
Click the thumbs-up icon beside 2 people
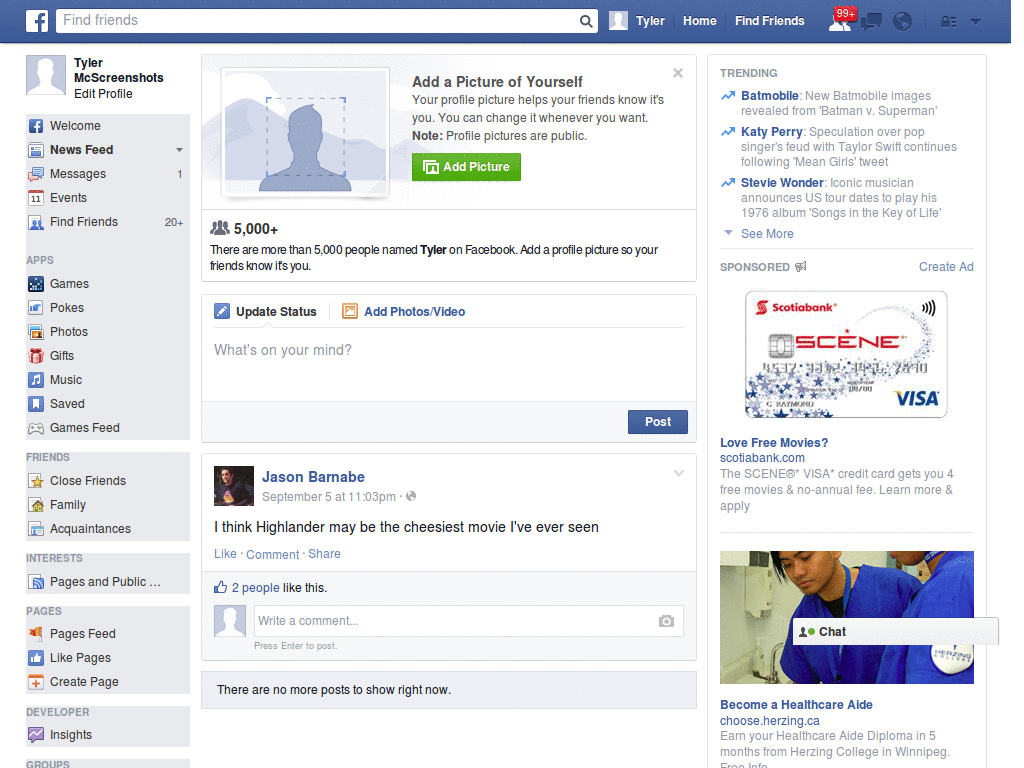(x=221, y=587)
